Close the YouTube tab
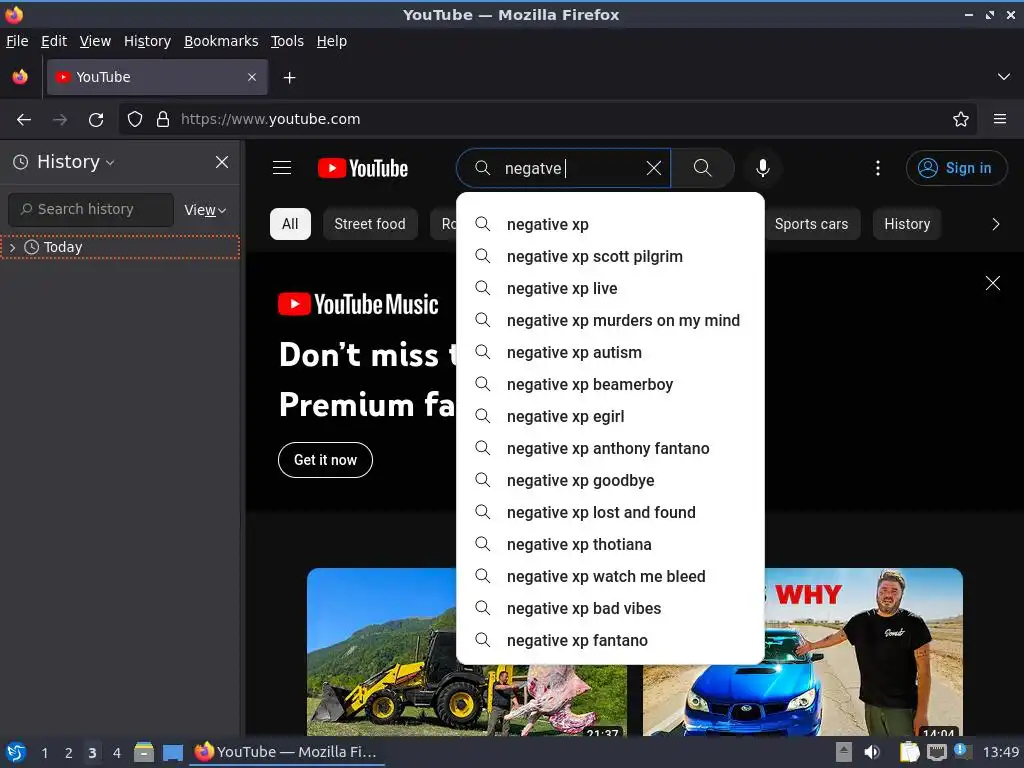Image resolution: width=1024 pixels, height=768 pixels. pos(252,77)
